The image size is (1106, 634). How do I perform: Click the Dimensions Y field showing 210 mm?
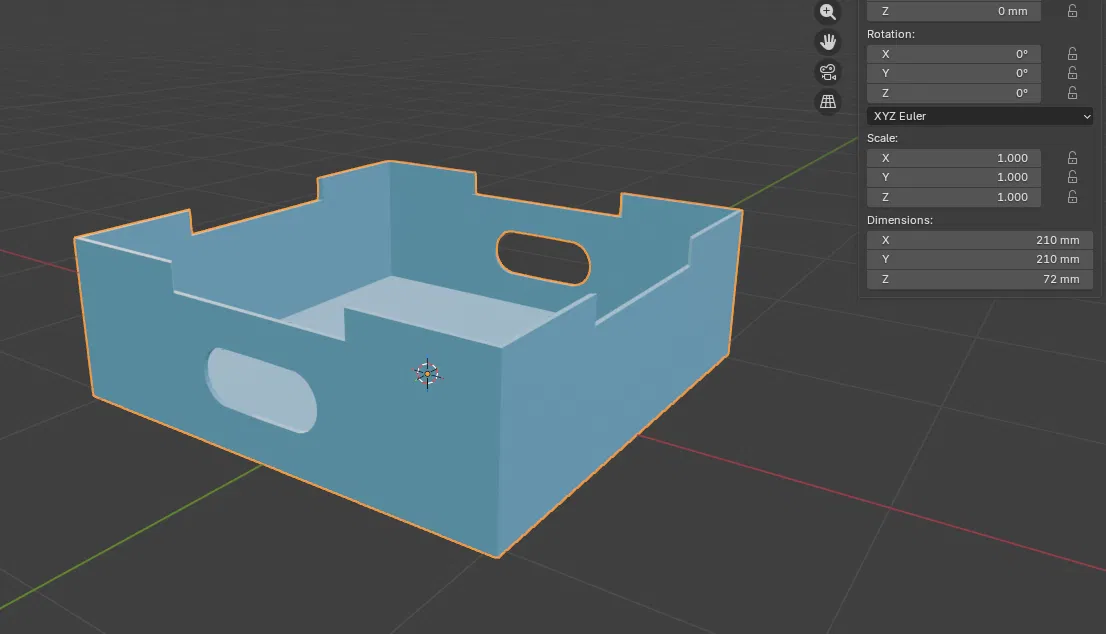[x=980, y=260]
